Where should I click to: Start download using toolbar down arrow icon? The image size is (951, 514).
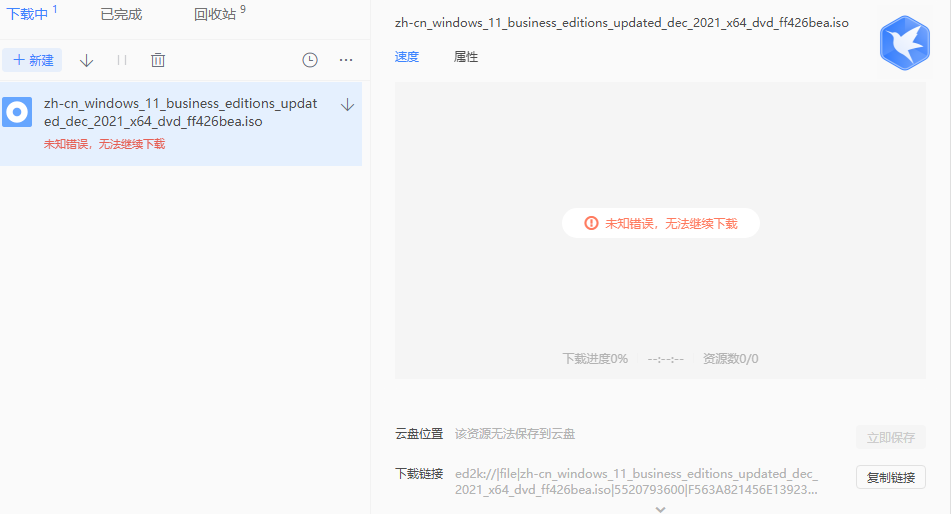[87, 60]
